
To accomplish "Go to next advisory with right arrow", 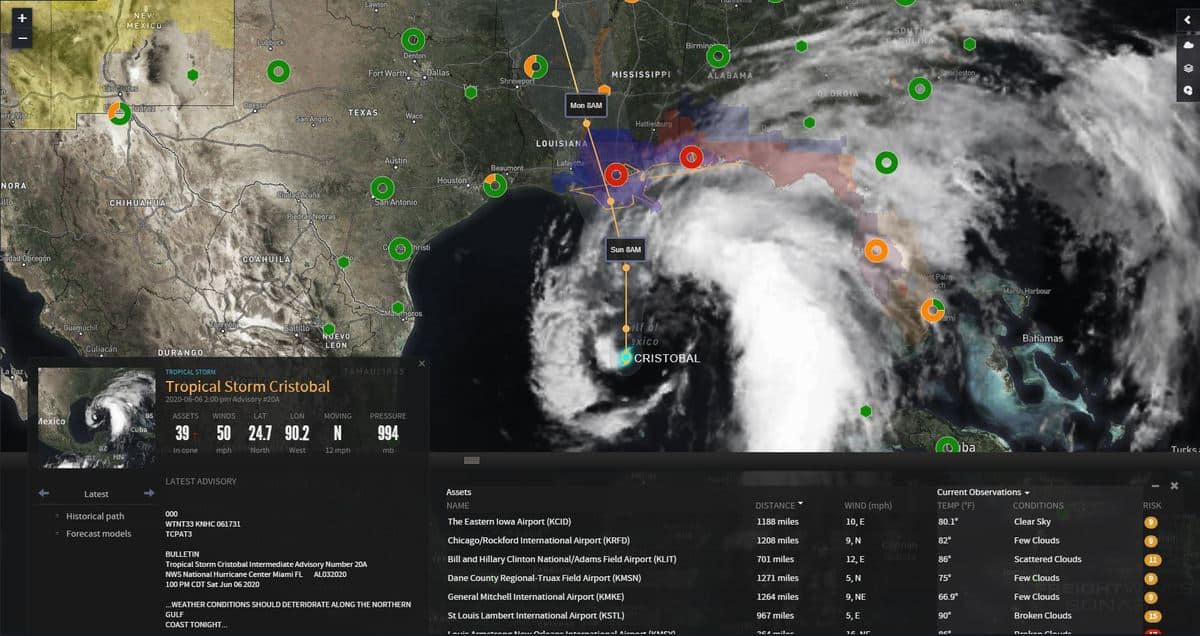I will [150, 493].
